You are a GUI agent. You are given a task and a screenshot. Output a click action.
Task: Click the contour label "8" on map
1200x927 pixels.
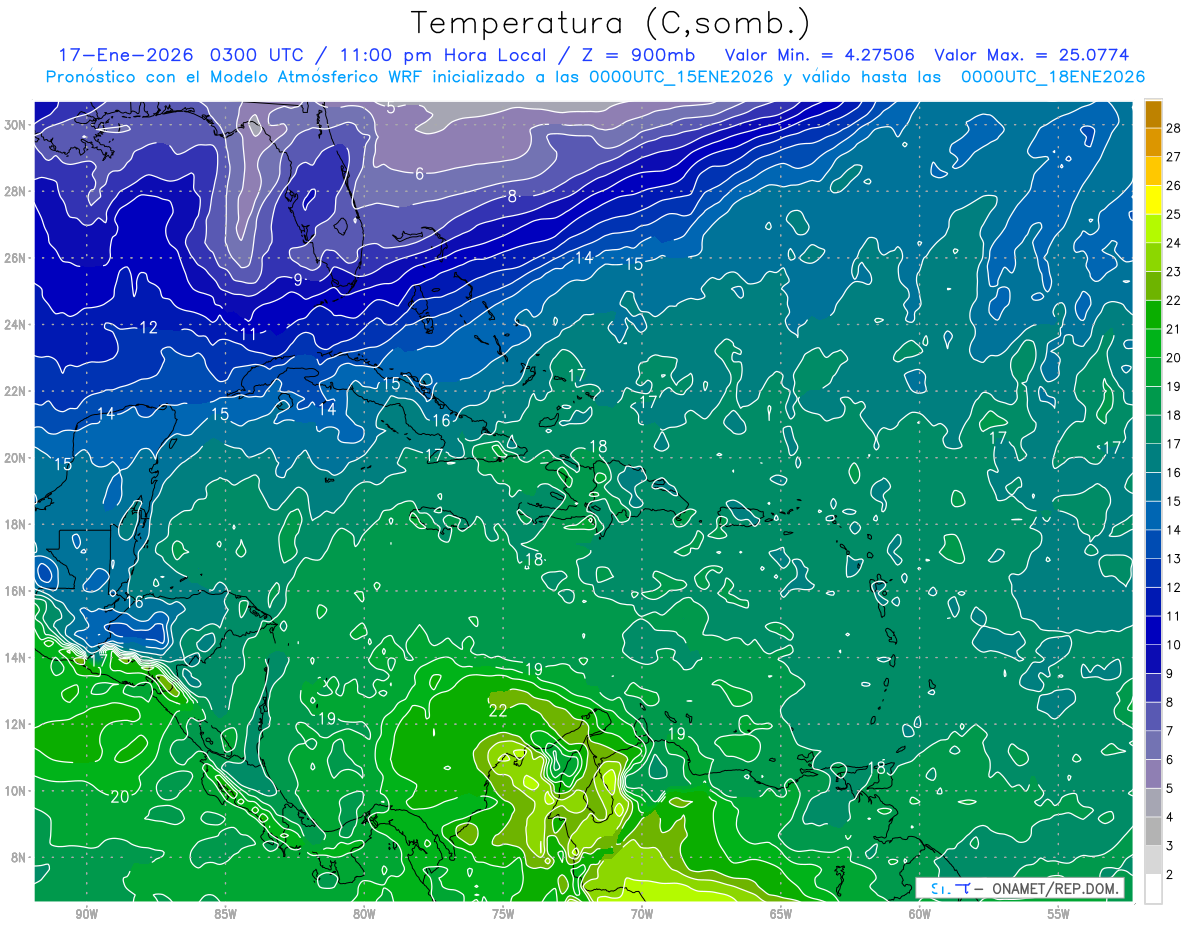(x=512, y=197)
